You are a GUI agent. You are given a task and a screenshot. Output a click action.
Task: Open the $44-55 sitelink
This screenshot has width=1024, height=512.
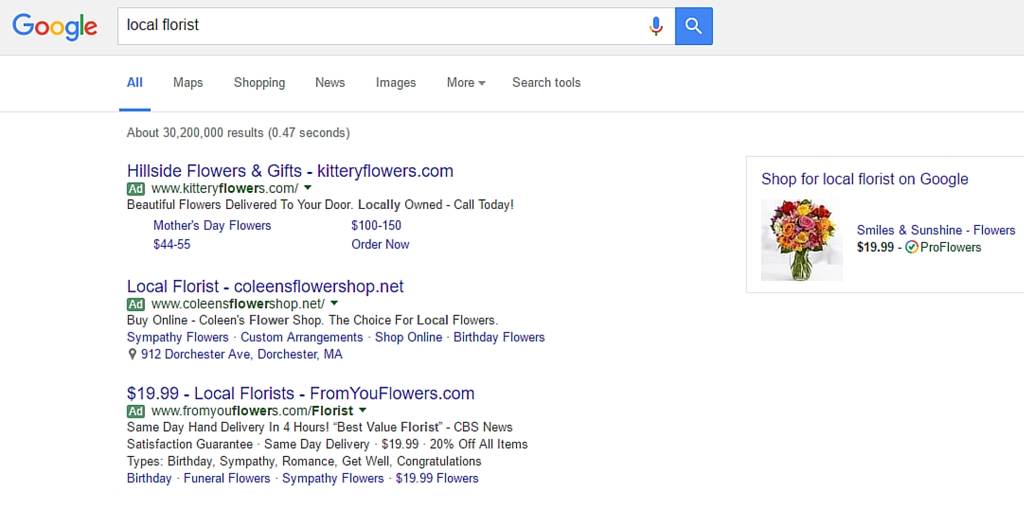(172, 245)
